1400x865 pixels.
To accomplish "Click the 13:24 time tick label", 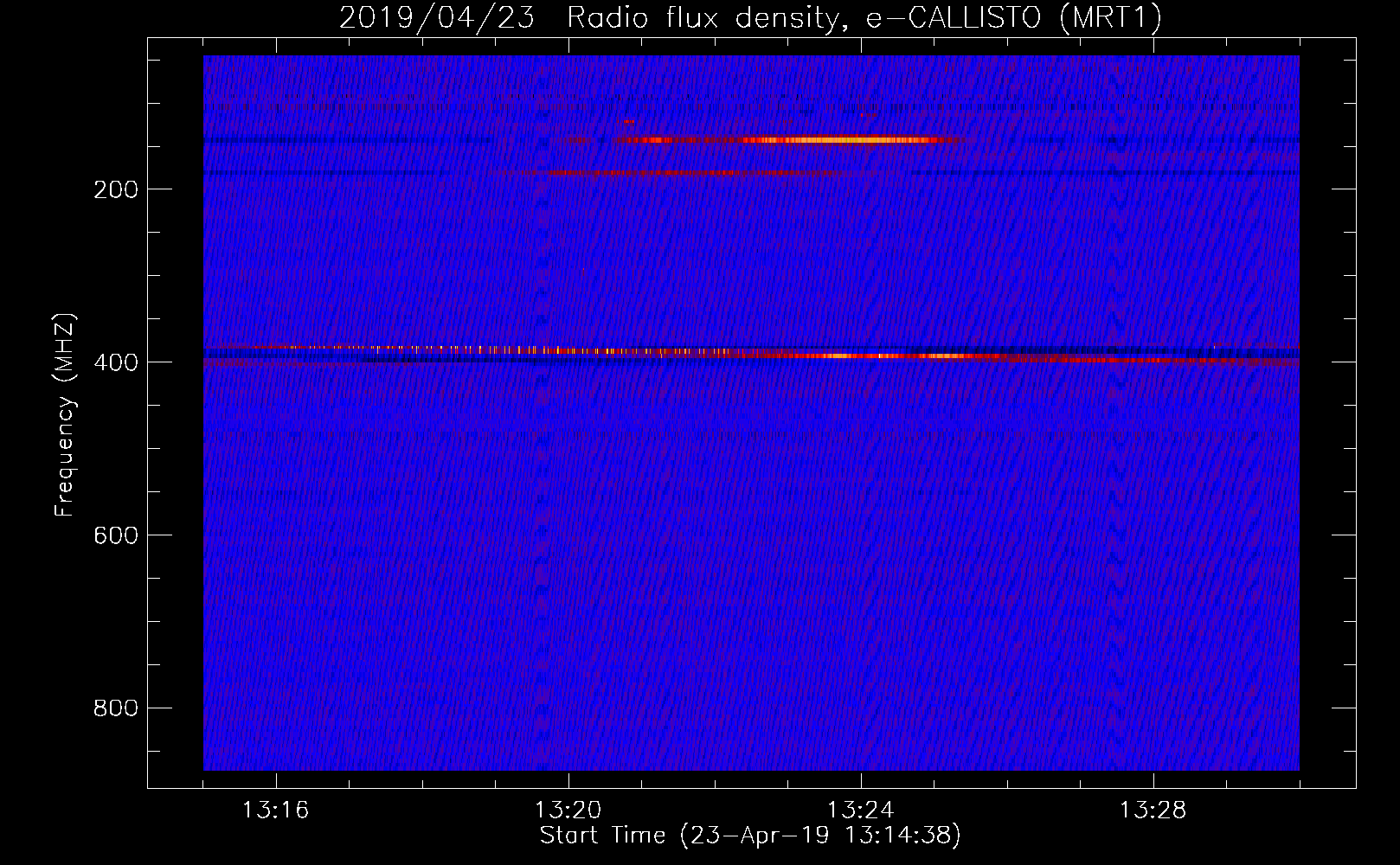I will tap(860, 811).
